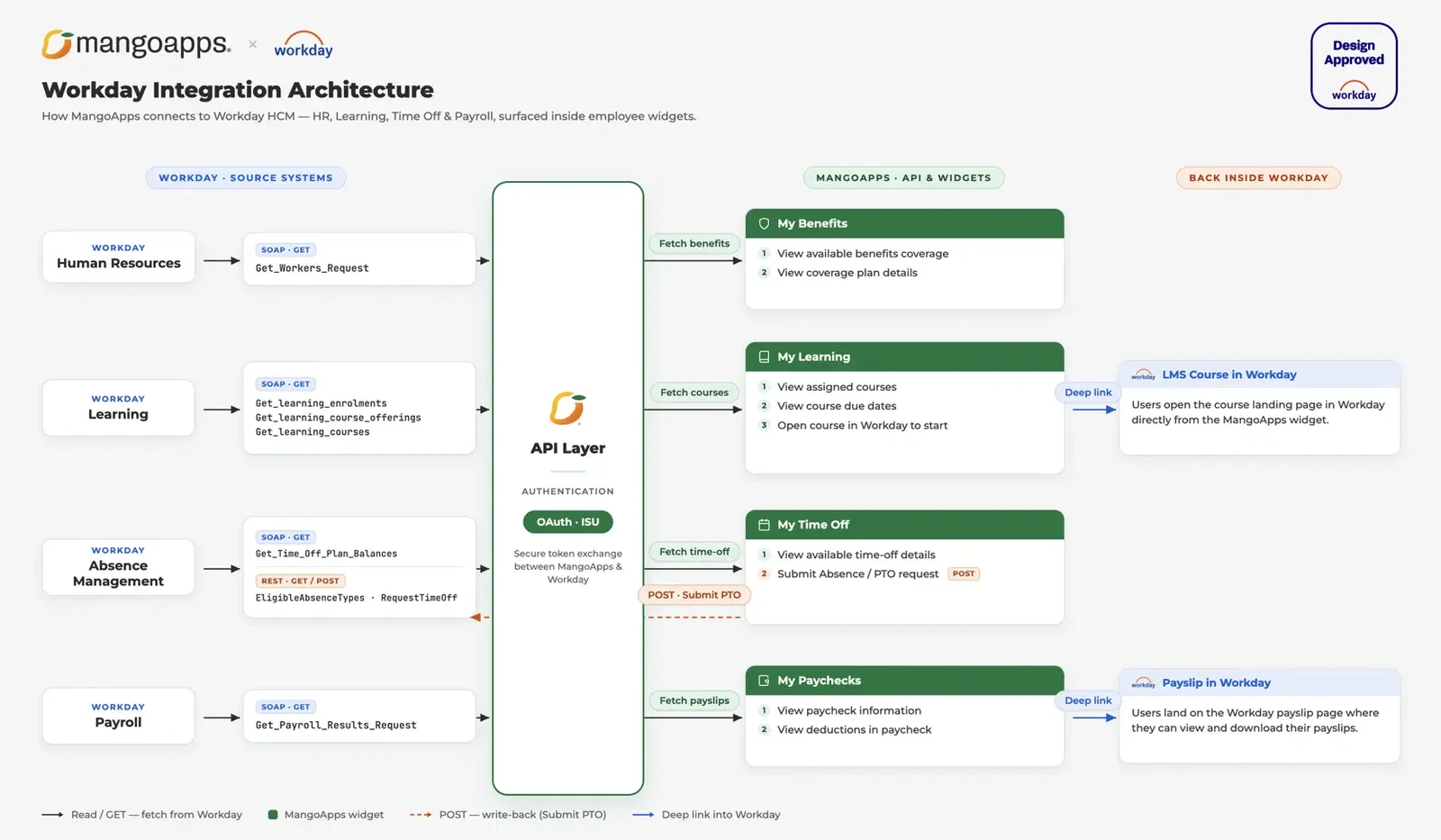Click LMS Course in Workday title
This screenshot has height=840, width=1441.
[x=1229, y=375]
